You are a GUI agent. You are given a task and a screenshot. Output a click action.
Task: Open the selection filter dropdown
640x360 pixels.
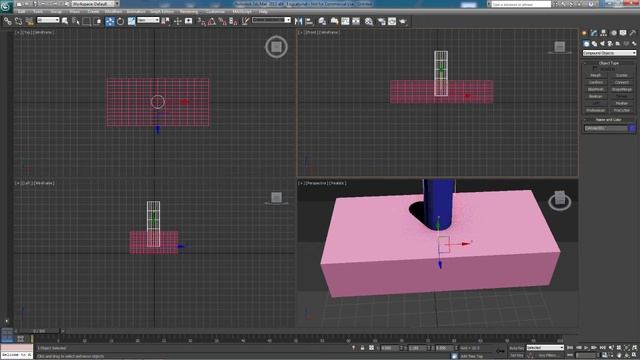[x=48, y=20]
